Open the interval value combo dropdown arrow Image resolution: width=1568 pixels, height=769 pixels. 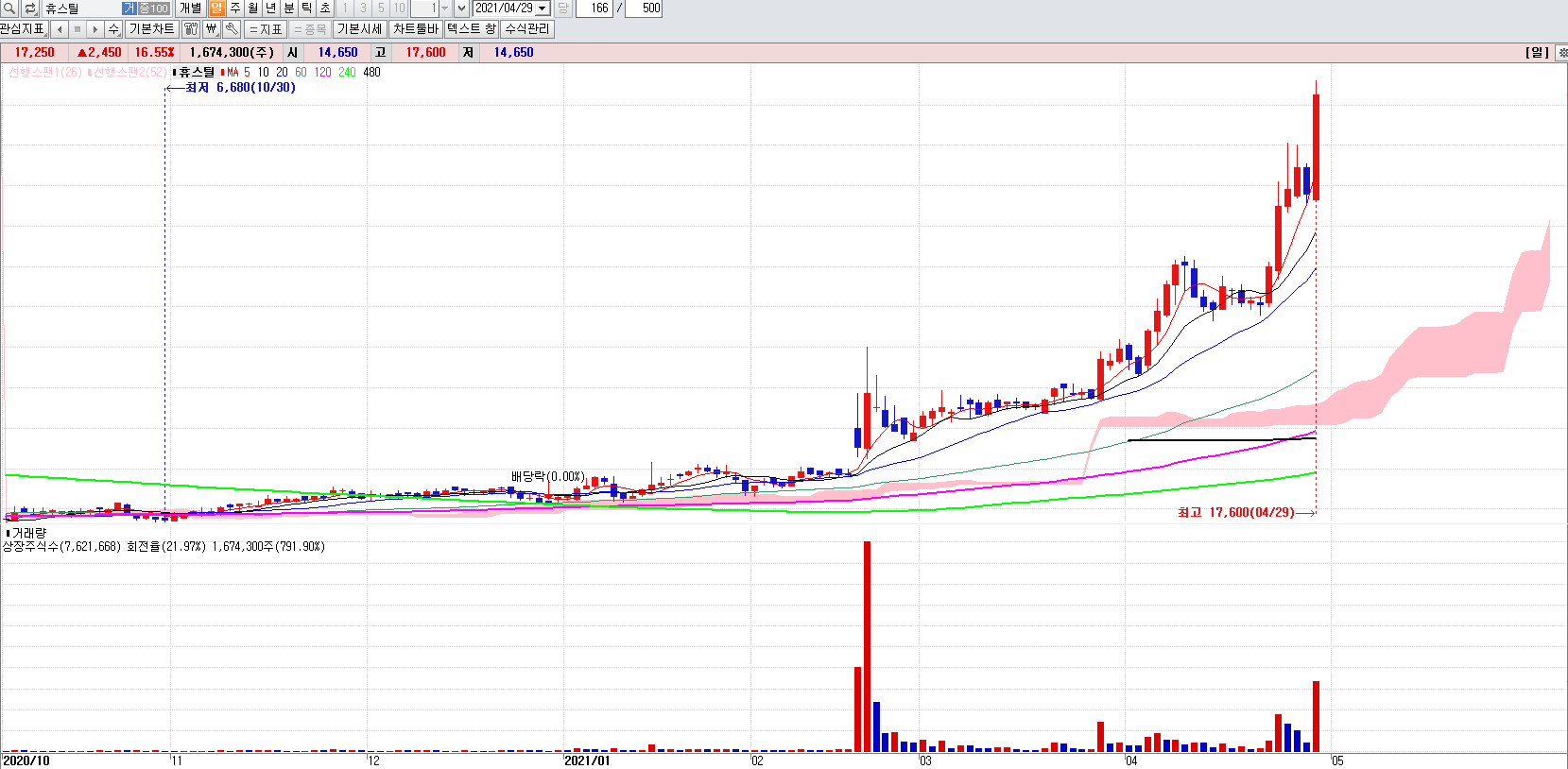(445, 9)
